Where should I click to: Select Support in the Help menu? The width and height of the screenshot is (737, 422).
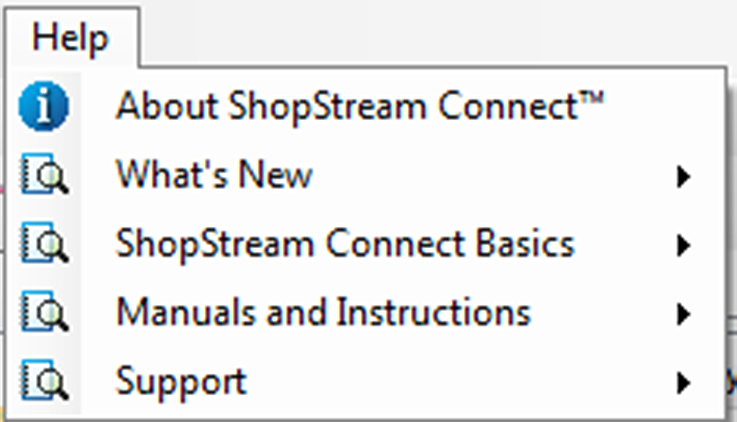coord(181,381)
